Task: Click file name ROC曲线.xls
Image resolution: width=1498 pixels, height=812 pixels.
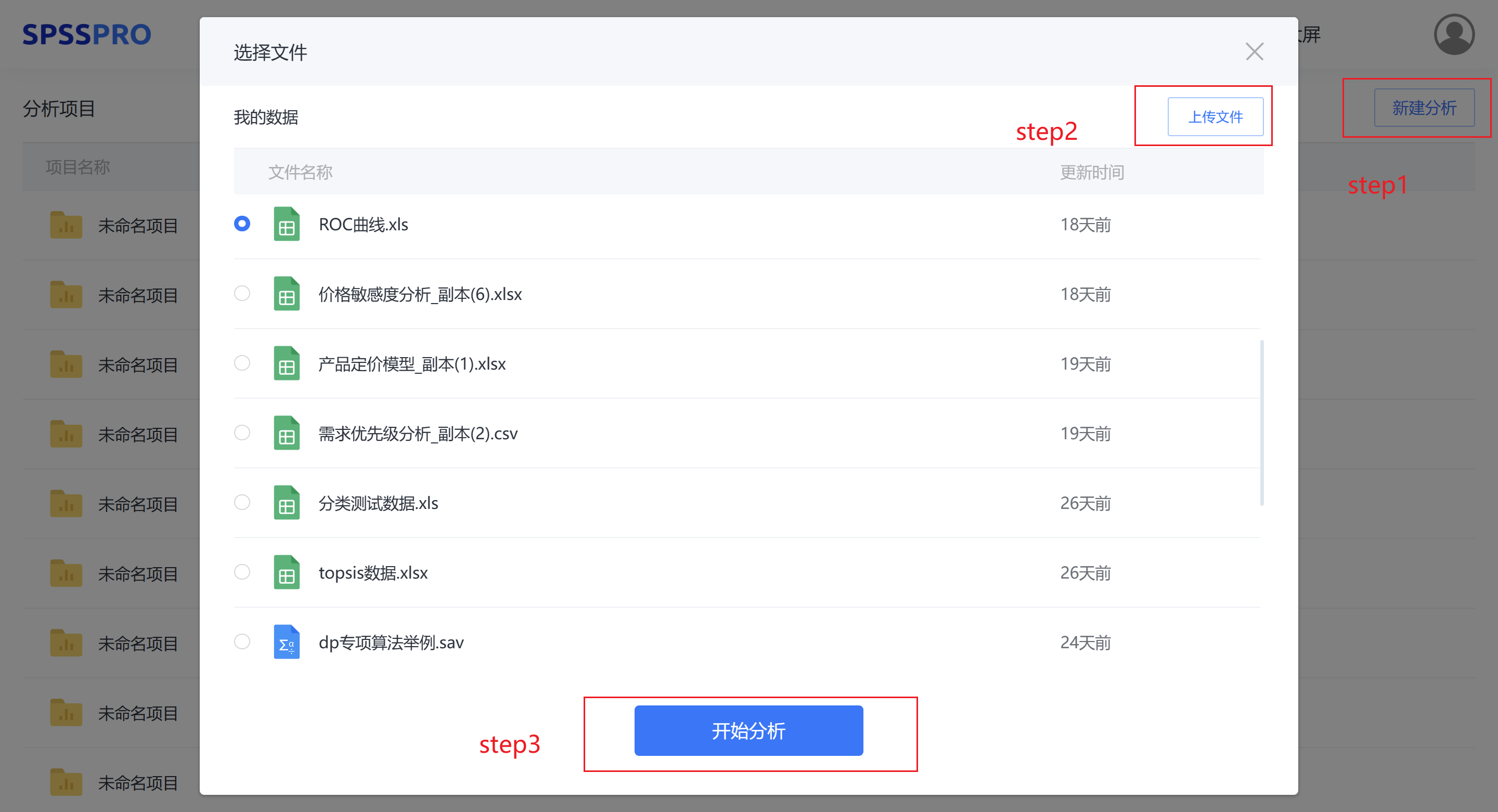Action: (364, 225)
